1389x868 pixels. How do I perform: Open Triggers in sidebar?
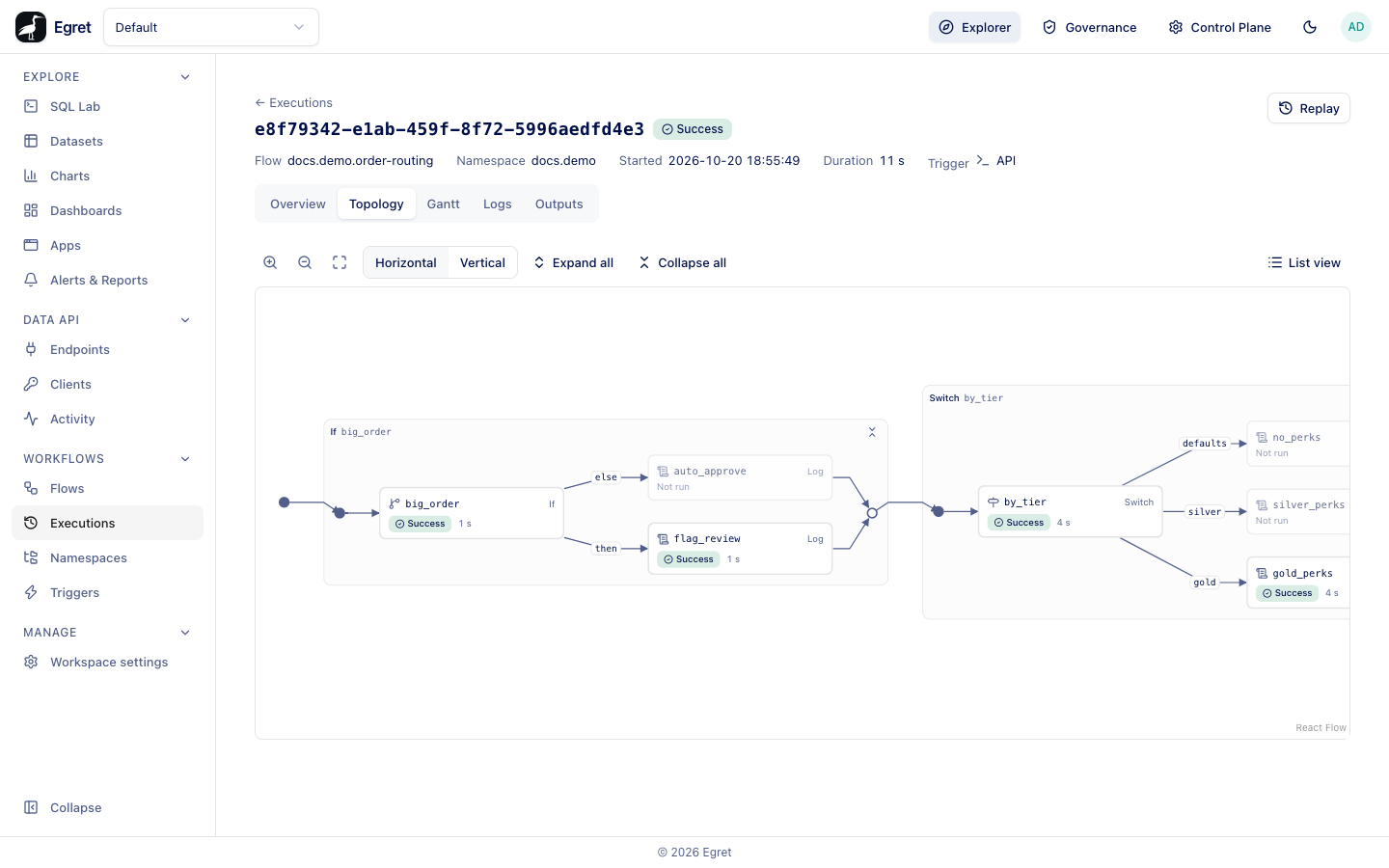point(107,592)
